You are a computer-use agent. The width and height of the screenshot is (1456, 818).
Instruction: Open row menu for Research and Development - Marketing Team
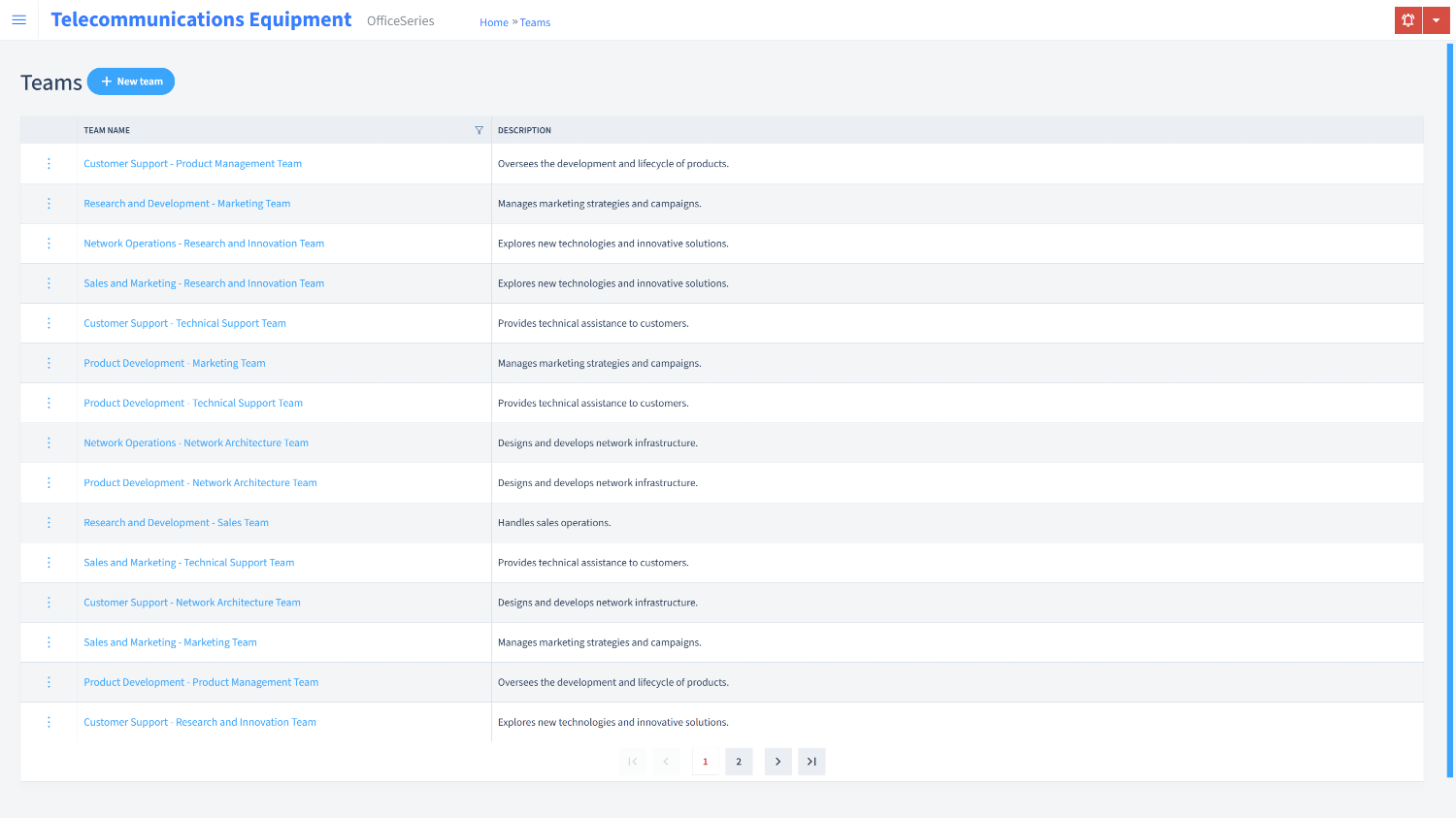click(x=49, y=204)
